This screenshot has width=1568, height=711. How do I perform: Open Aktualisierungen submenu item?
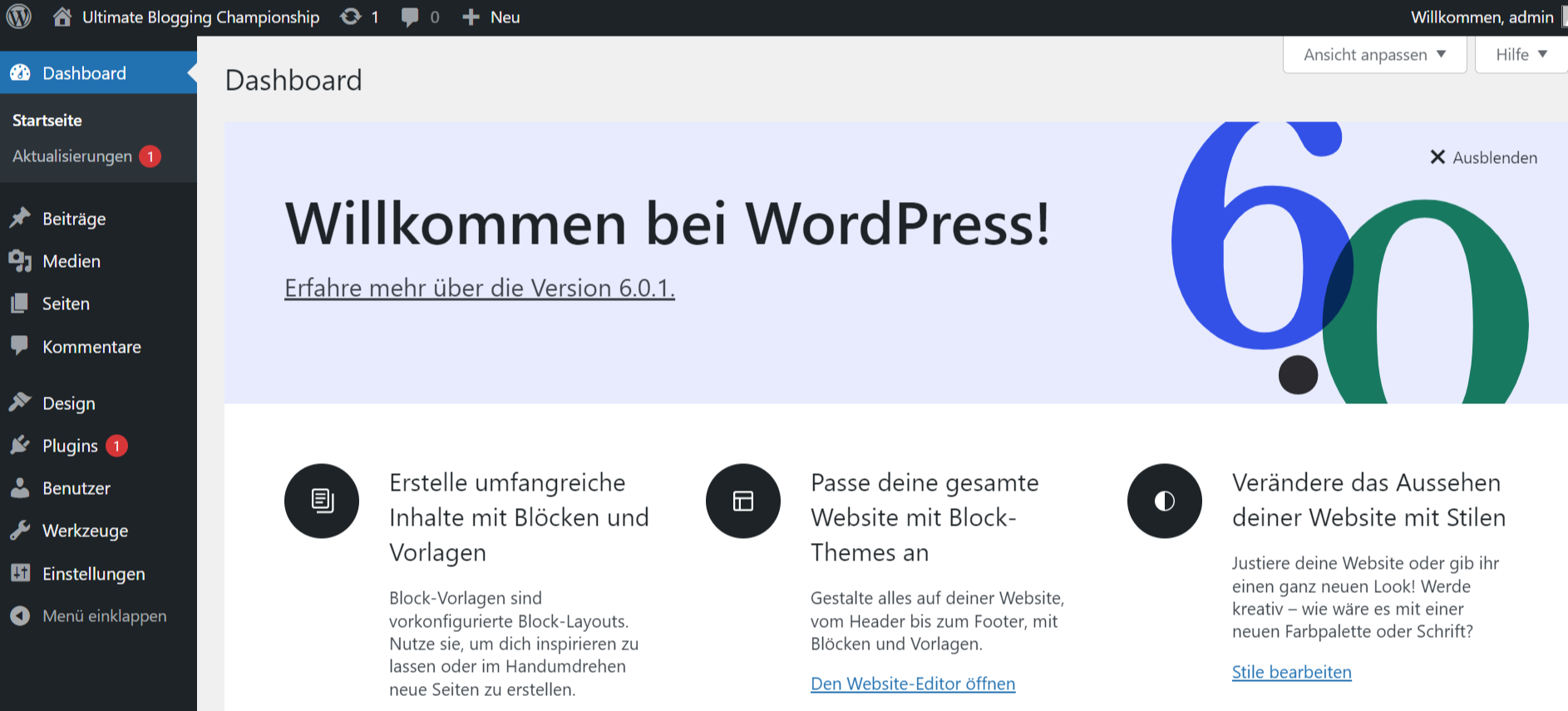pyautogui.click(x=72, y=156)
